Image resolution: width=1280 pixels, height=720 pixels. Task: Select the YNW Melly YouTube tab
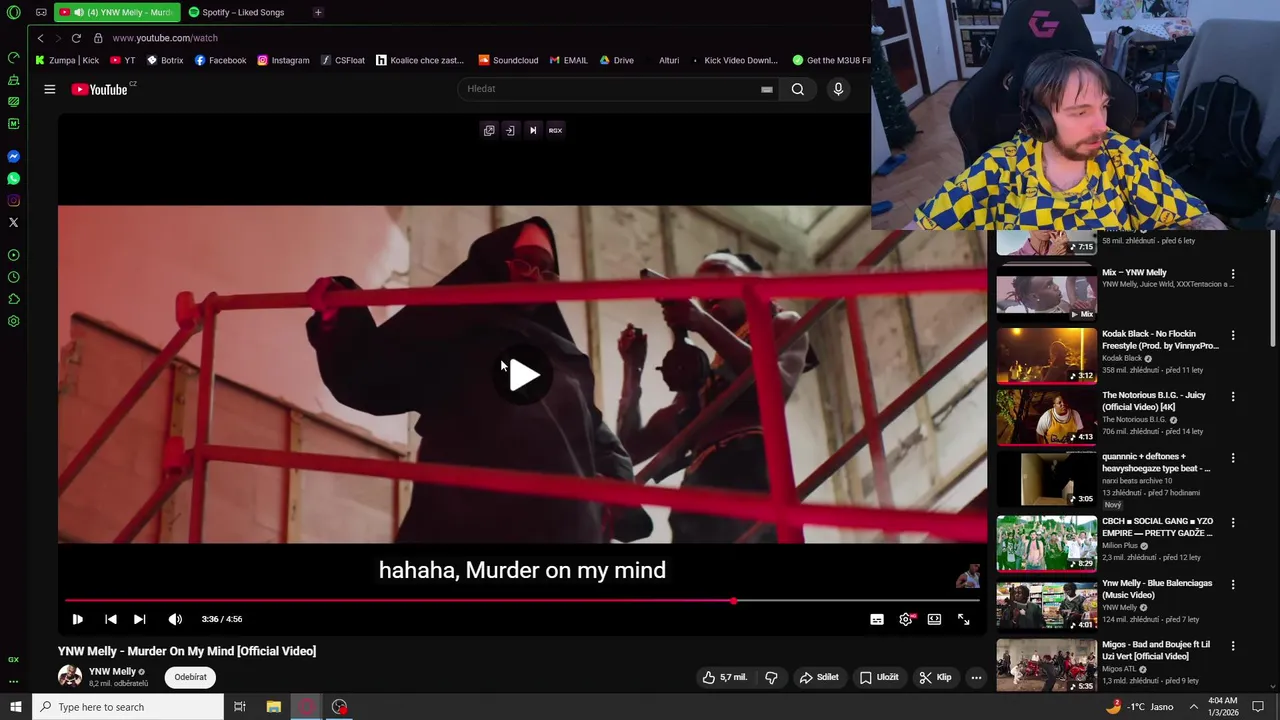pos(118,12)
